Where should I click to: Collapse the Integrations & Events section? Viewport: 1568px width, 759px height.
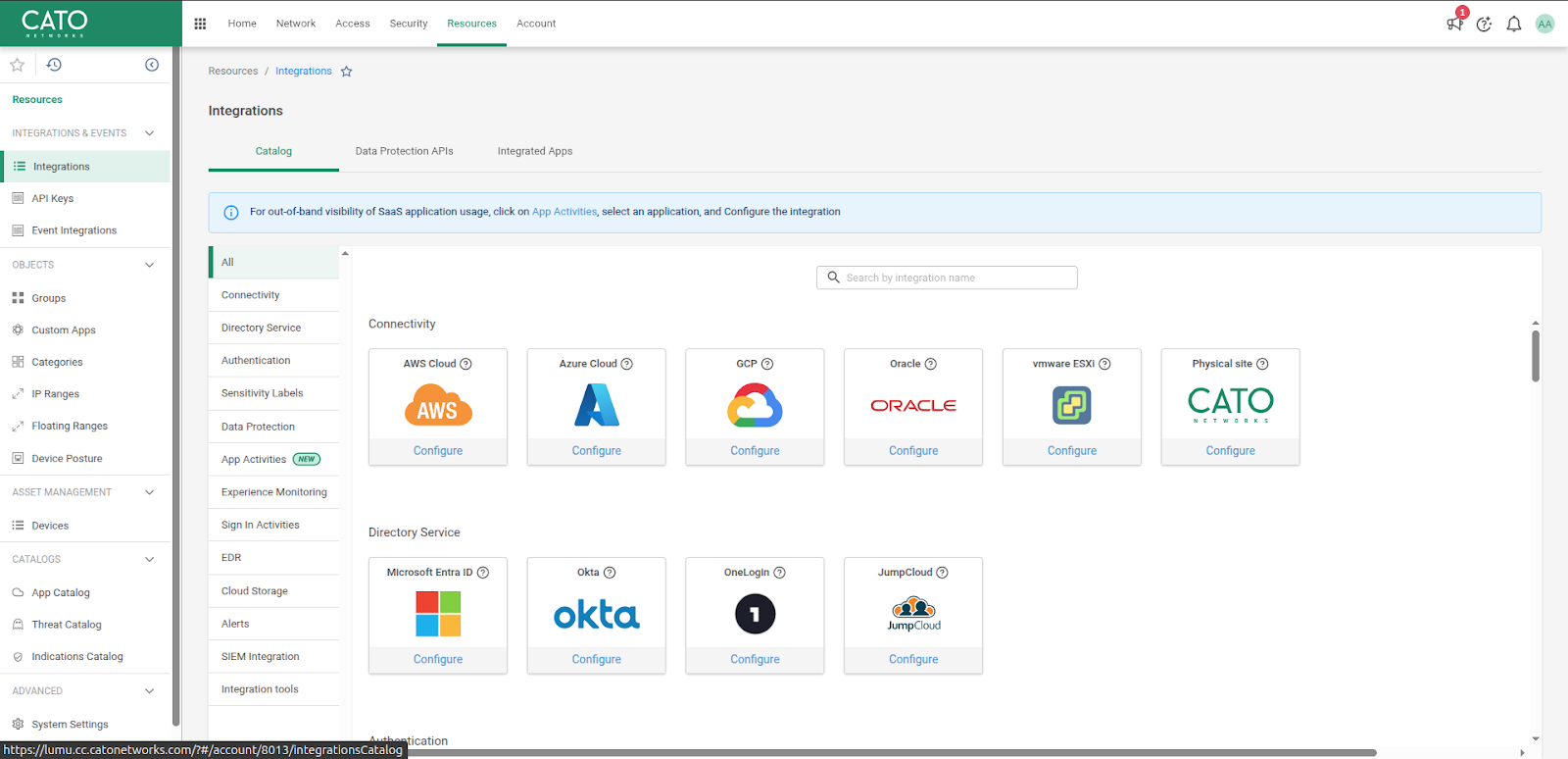click(149, 133)
